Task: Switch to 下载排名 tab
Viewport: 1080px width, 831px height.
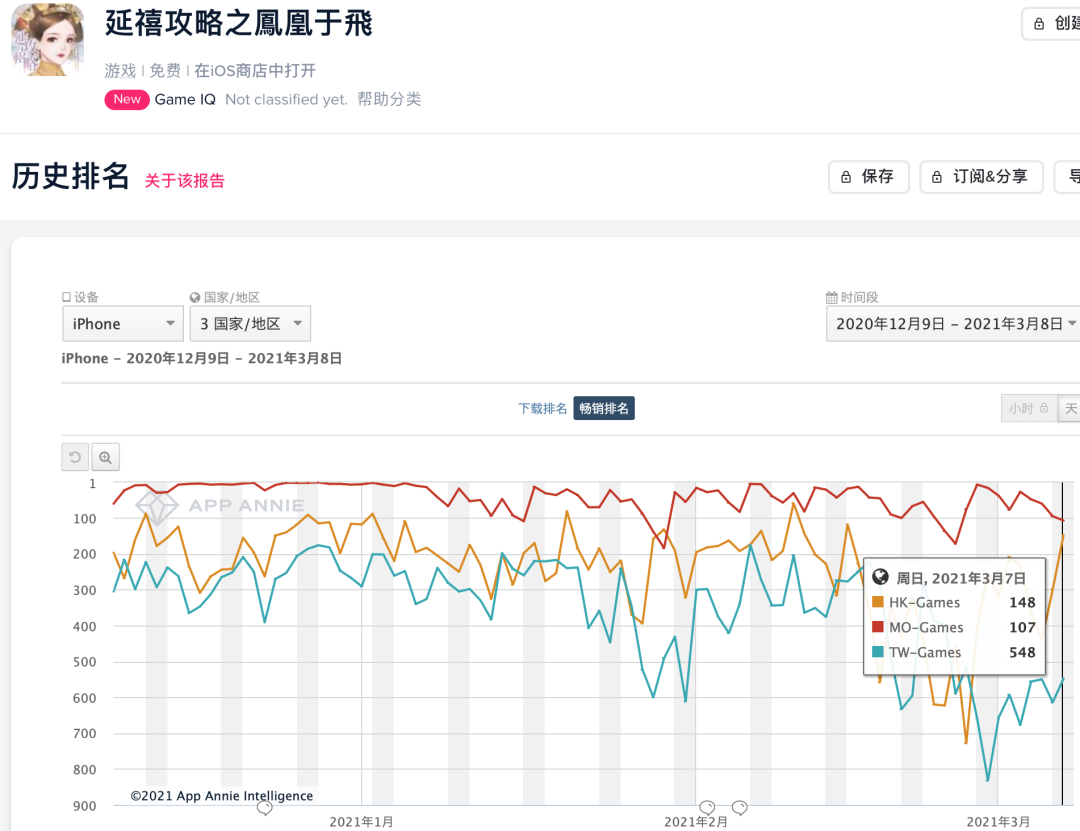Action: point(543,409)
